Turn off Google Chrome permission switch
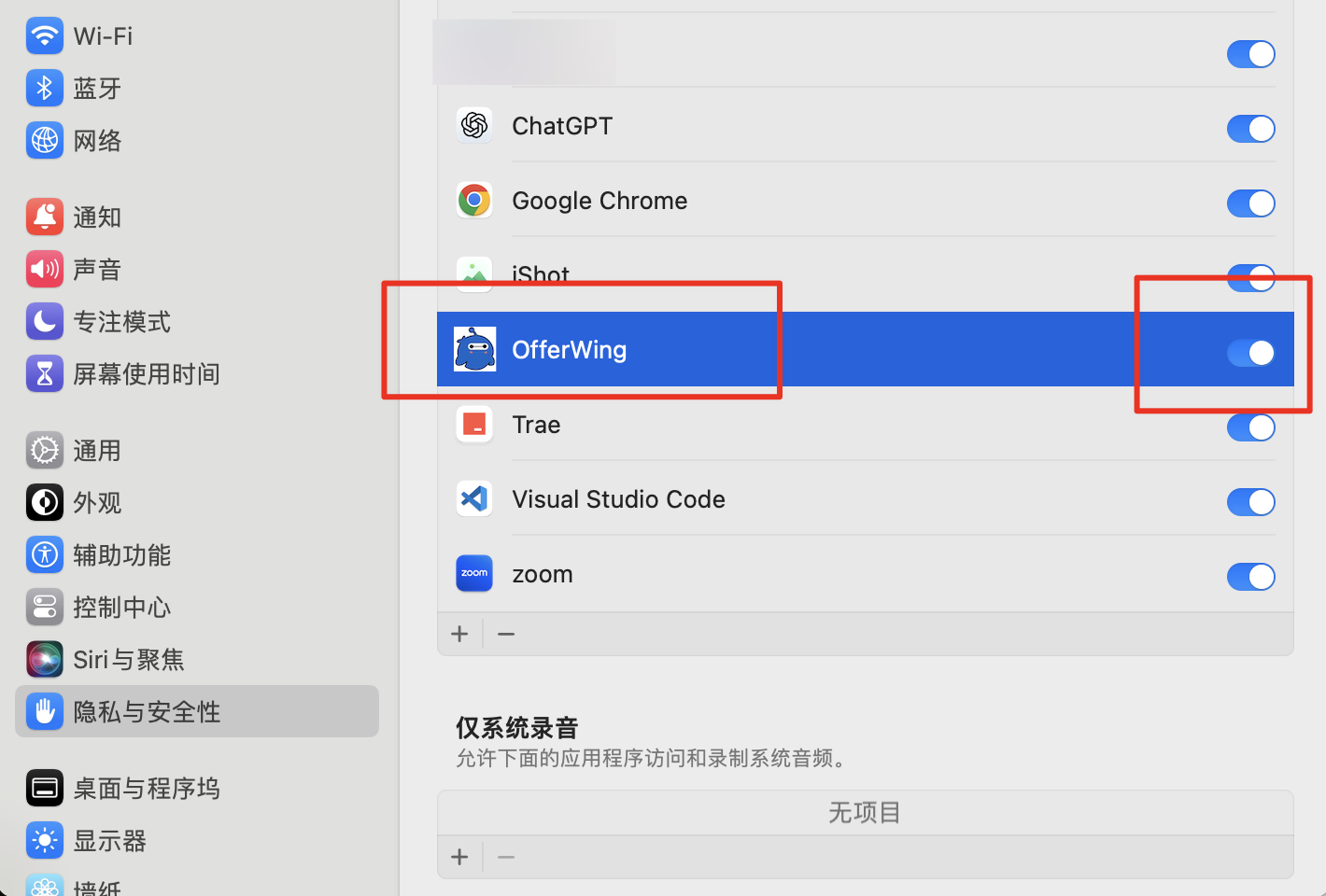The height and width of the screenshot is (896, 1326). tap(1250, 203)
